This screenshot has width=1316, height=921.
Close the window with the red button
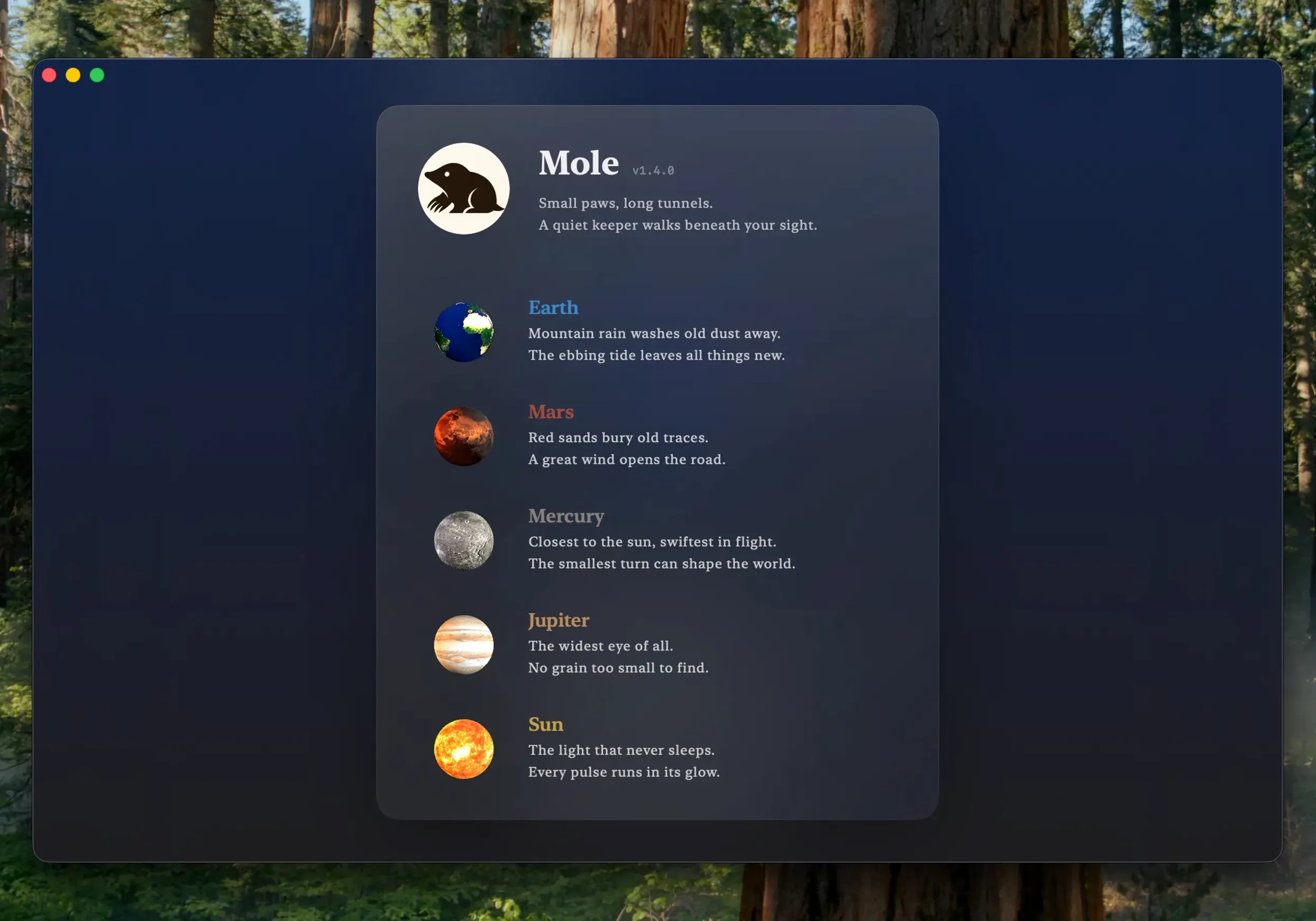click(x=49, y=75)
